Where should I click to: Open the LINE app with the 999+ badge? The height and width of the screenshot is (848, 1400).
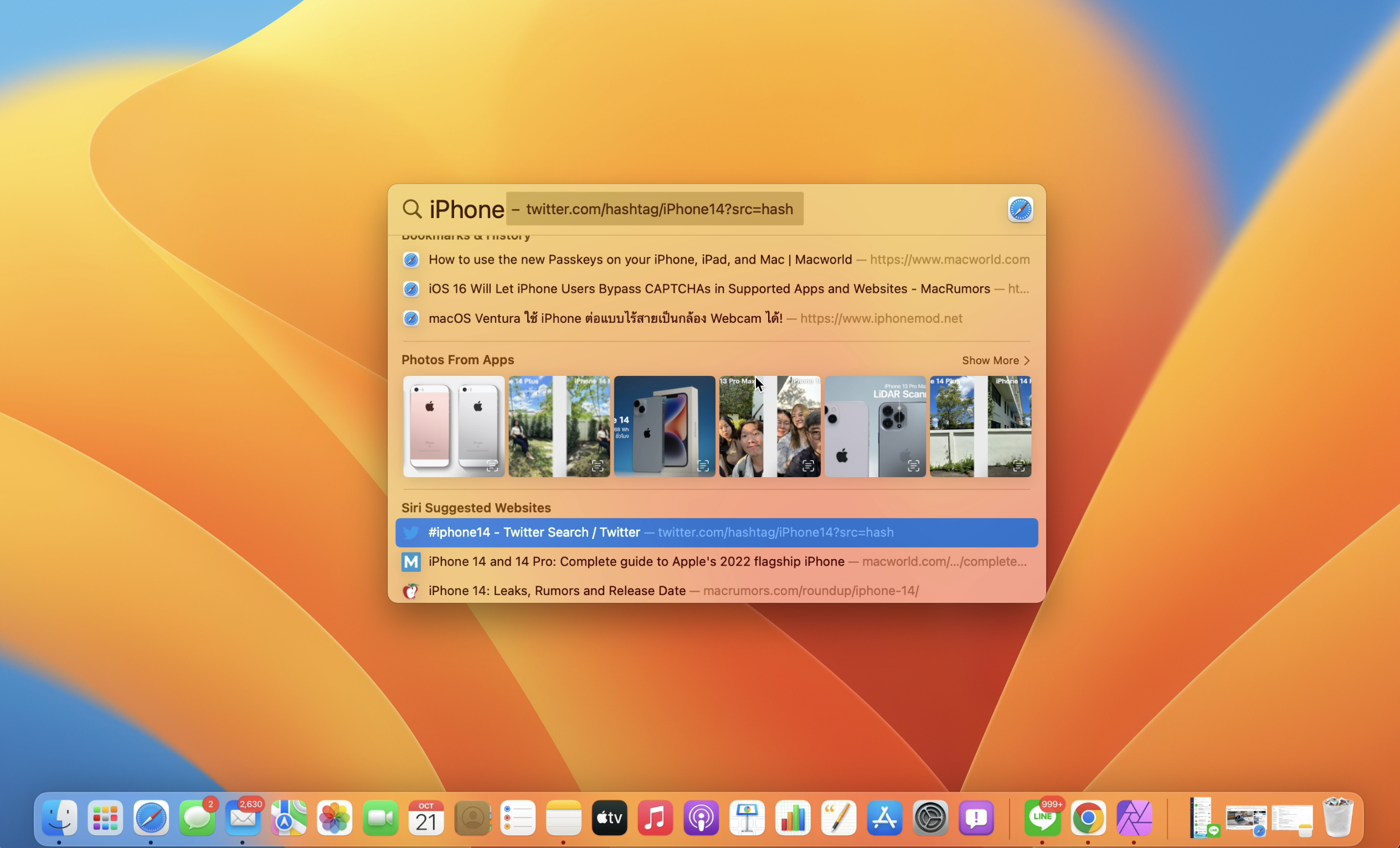pos(1042,818)
